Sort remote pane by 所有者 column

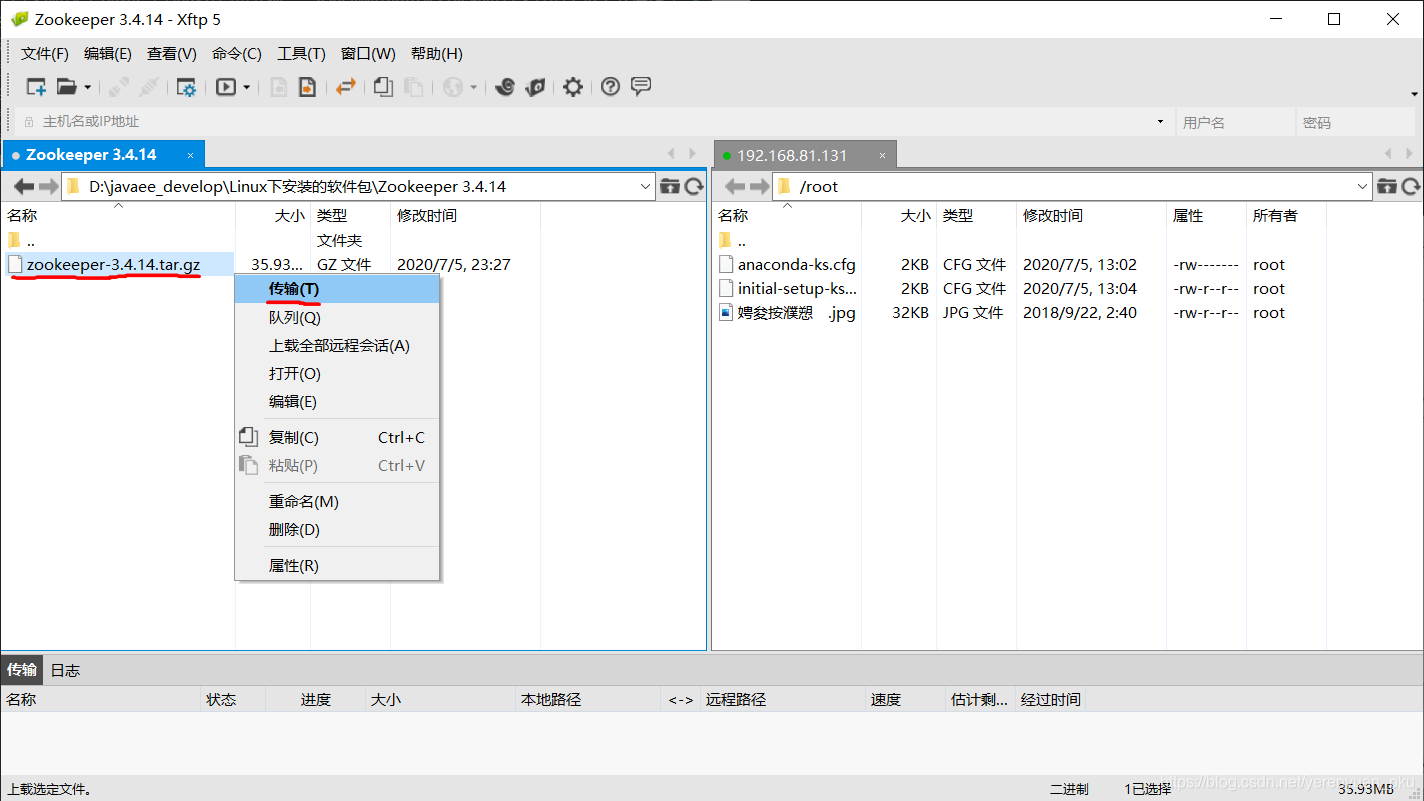tap(1285, 215)
